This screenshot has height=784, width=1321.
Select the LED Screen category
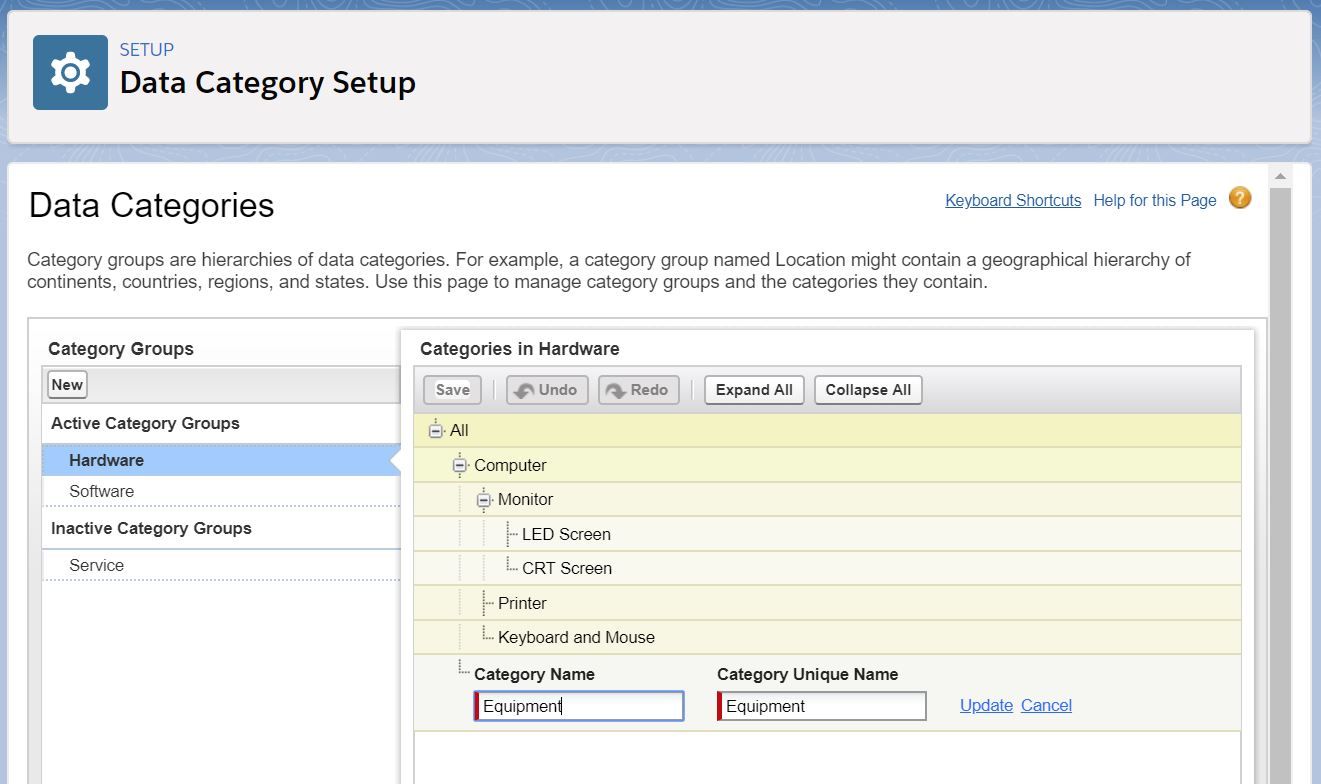(x=566, y=535)
